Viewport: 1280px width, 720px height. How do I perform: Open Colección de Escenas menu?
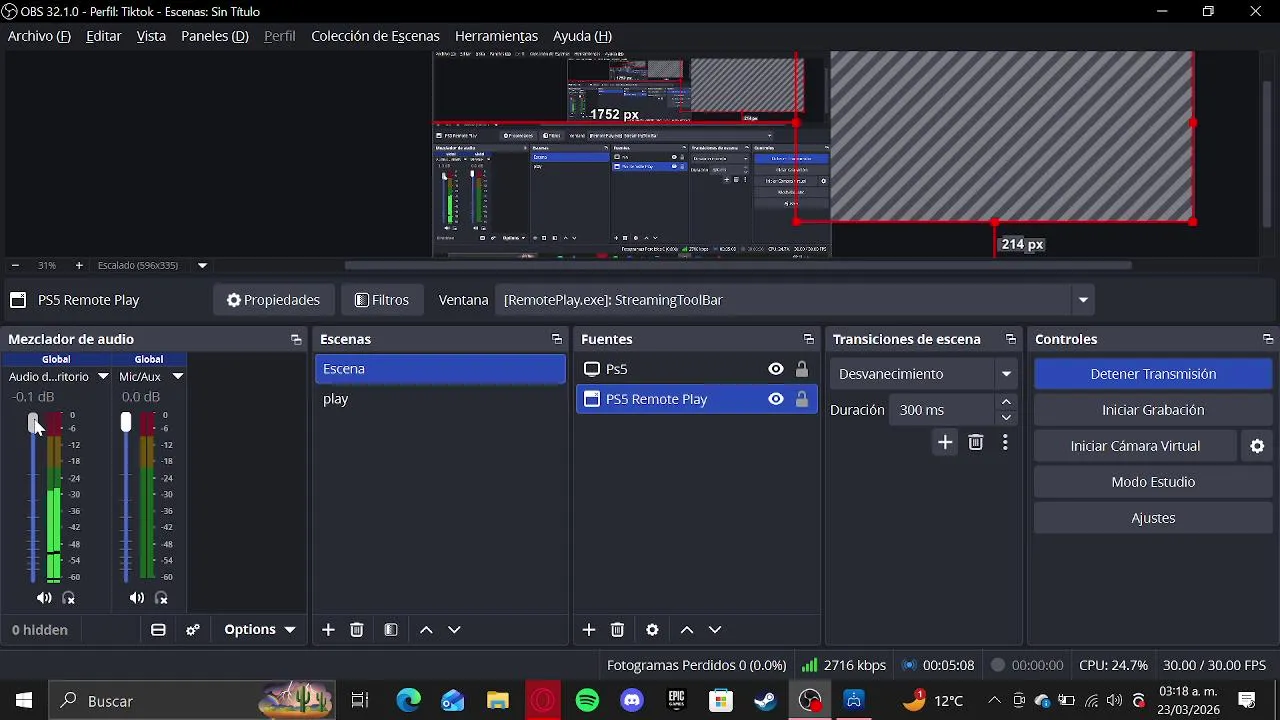375,36
